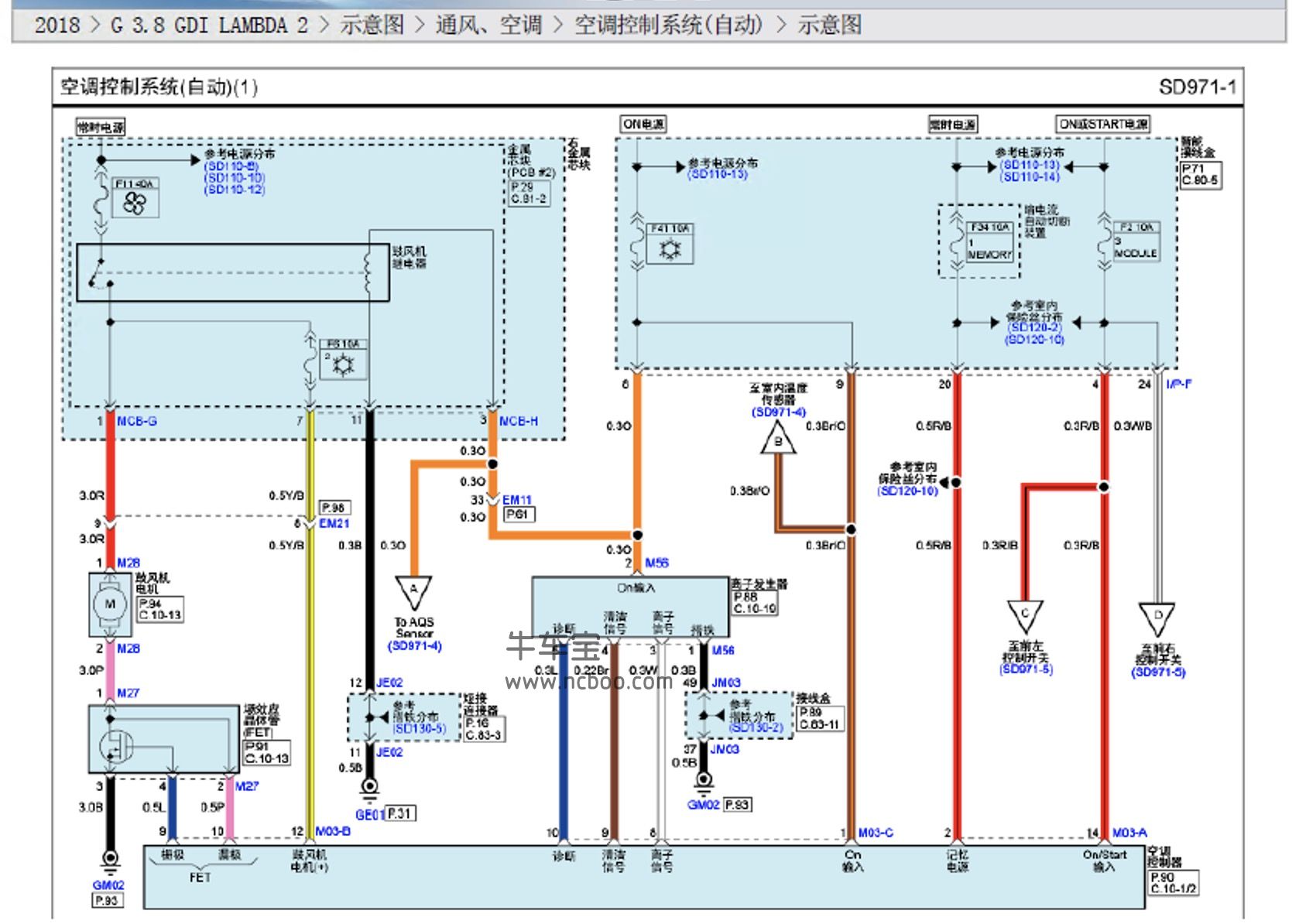Click the P.71 C.80-5 reference box
The height and width of the screenshot is (924, 1299).
pos(1201,175)
